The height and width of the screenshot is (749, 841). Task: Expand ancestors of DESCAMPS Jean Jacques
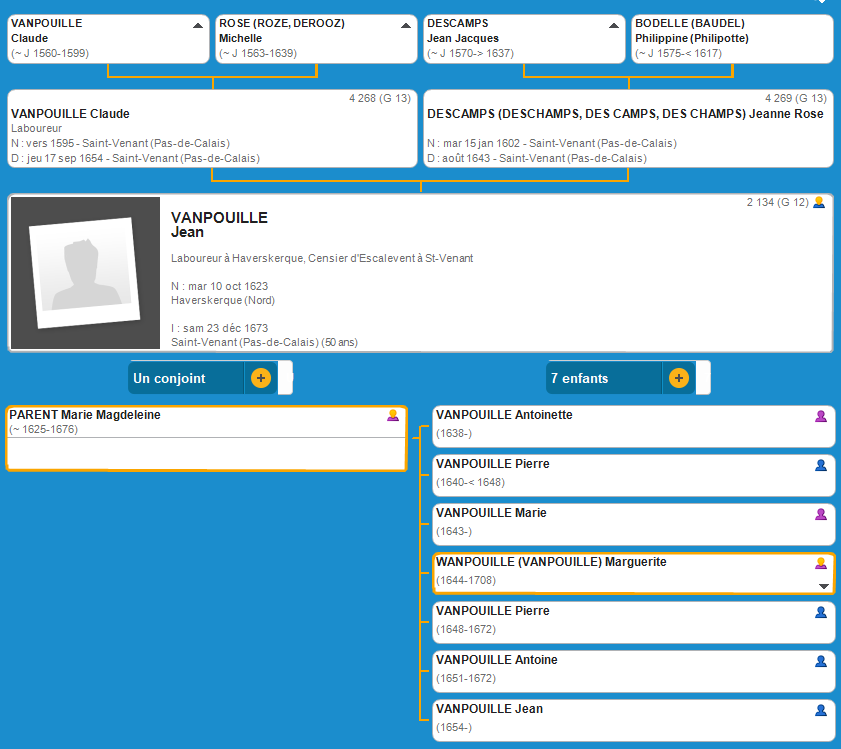point(613,25)
